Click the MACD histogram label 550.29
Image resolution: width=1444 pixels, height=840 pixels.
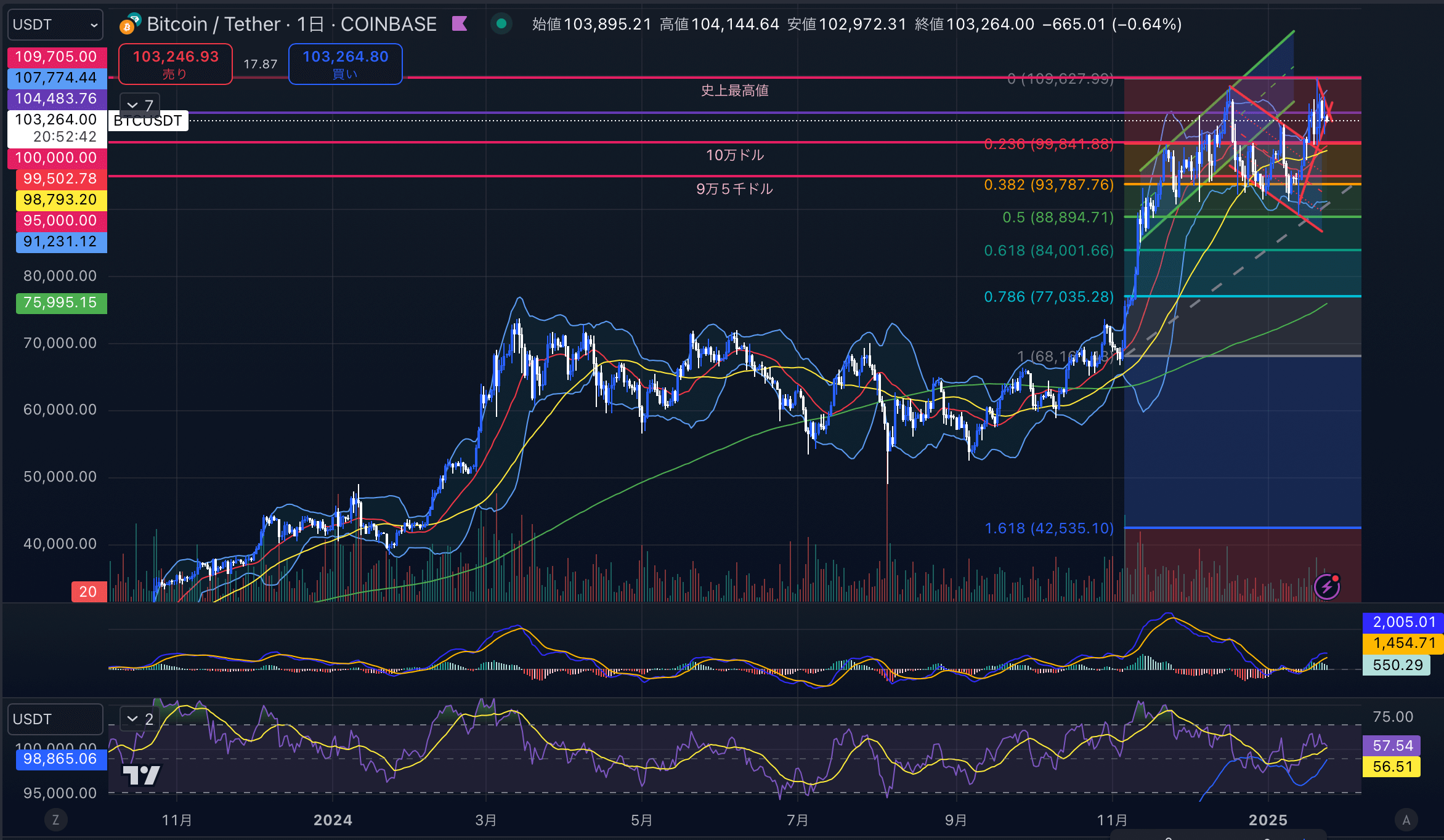click(x=1397, y=666)
